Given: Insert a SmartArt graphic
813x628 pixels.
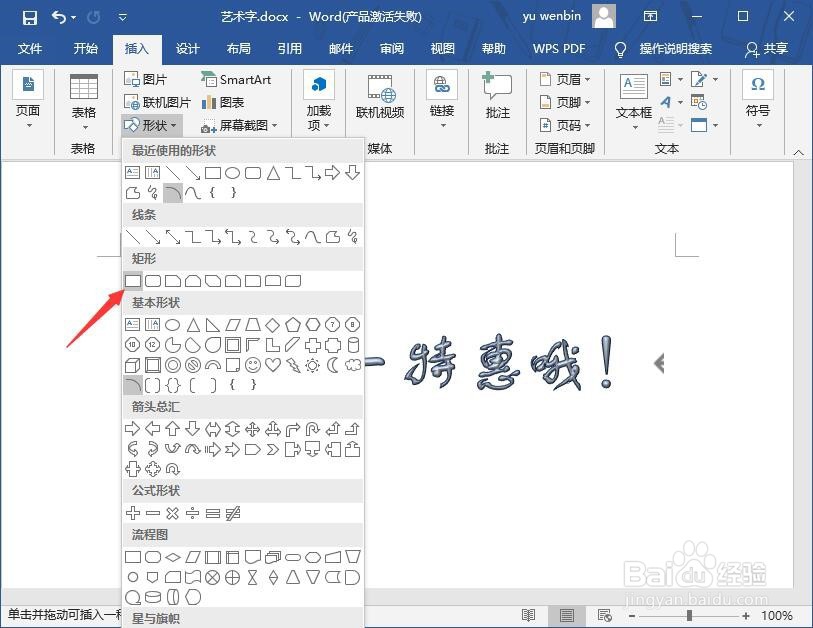Looking at the screenshot, I should tap(238, 78).
